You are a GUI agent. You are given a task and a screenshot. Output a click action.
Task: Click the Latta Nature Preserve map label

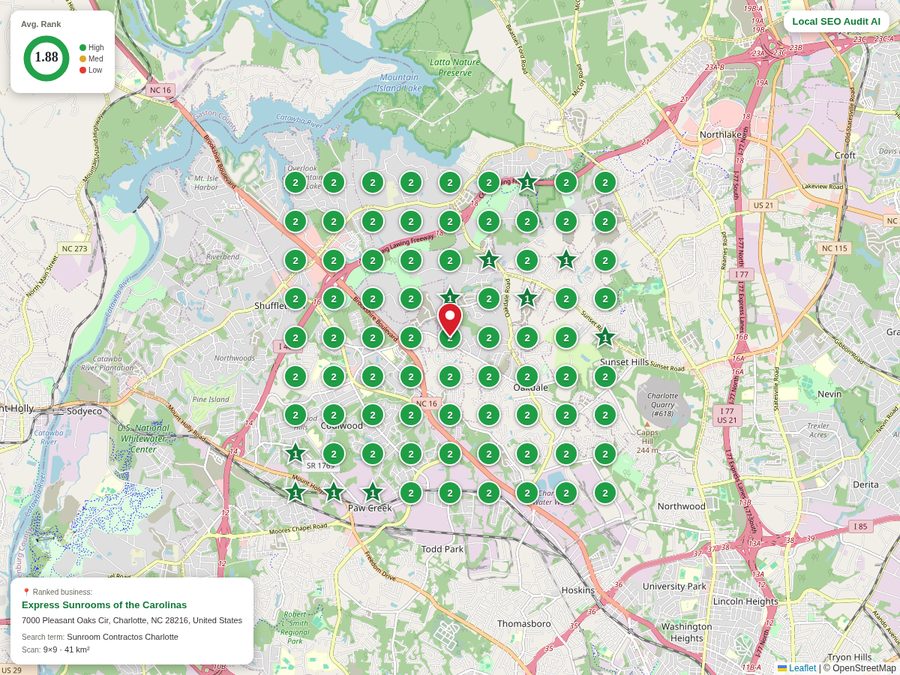[455, 67]
